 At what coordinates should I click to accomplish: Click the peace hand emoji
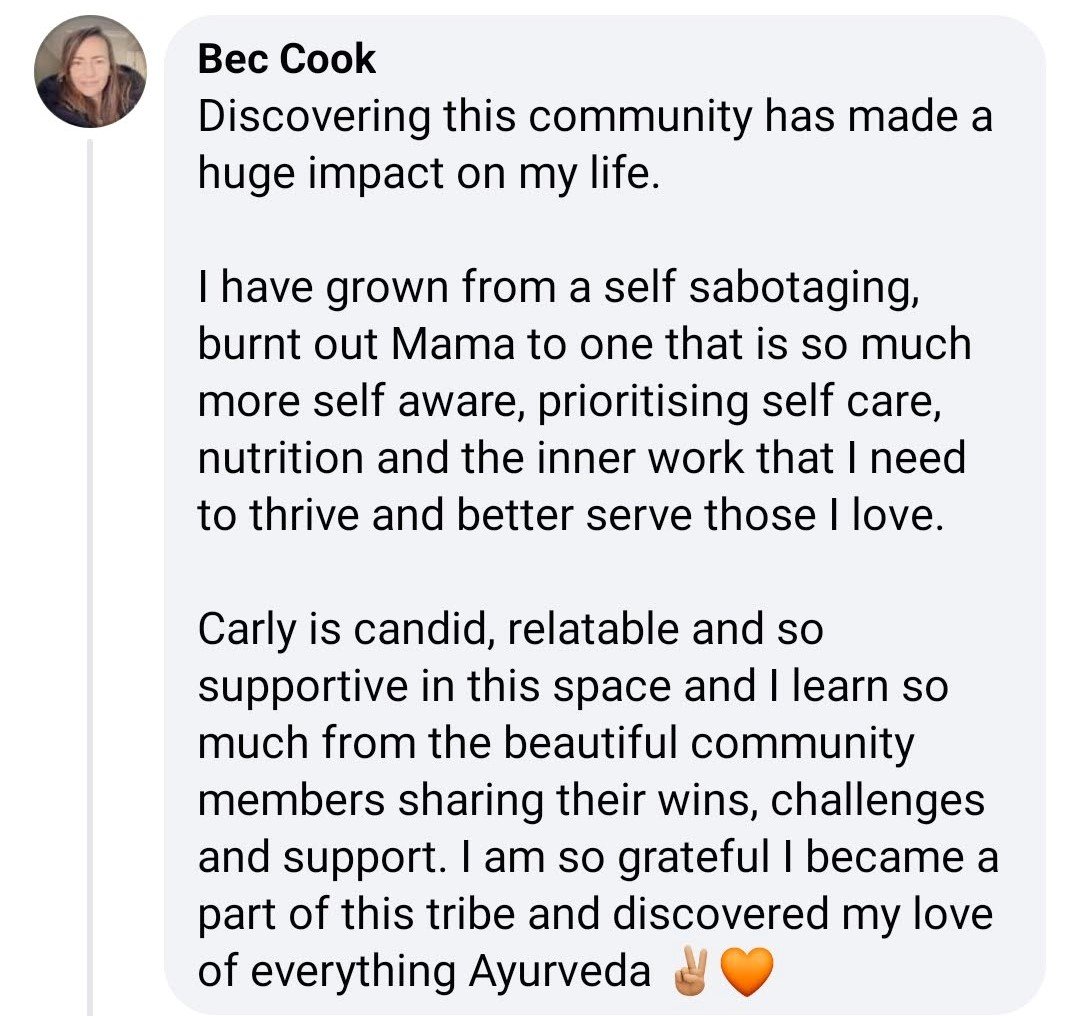coord(692,972)
